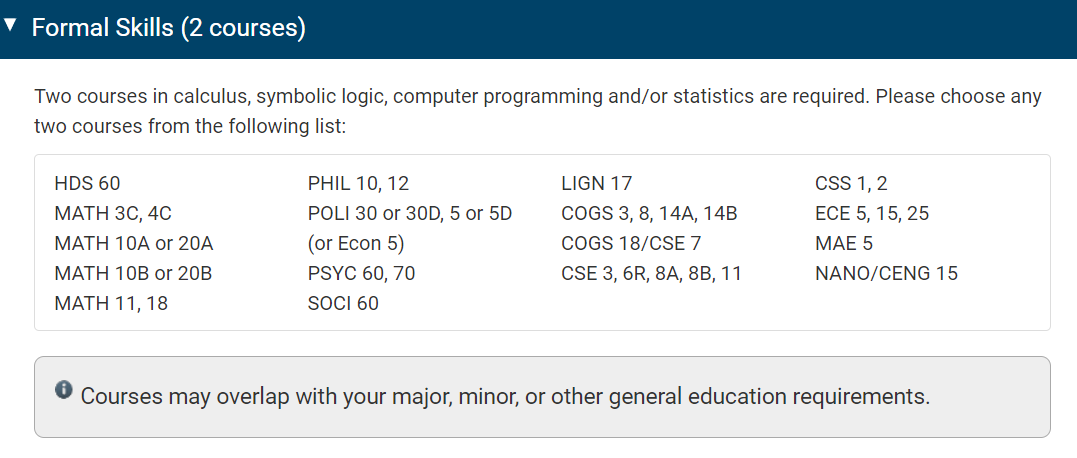Click CSE 3, 6R, 8A, 8B, 11
The image size is (1077, 458).
[x=651, y=274]
